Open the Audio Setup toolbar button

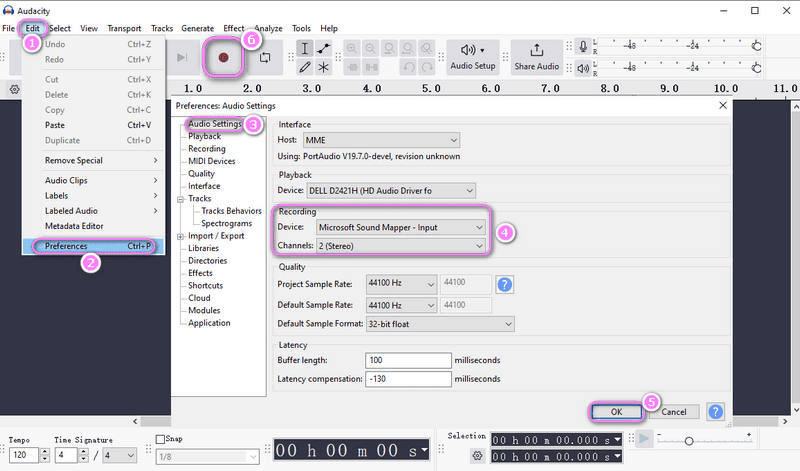click(x=472, y=58)
